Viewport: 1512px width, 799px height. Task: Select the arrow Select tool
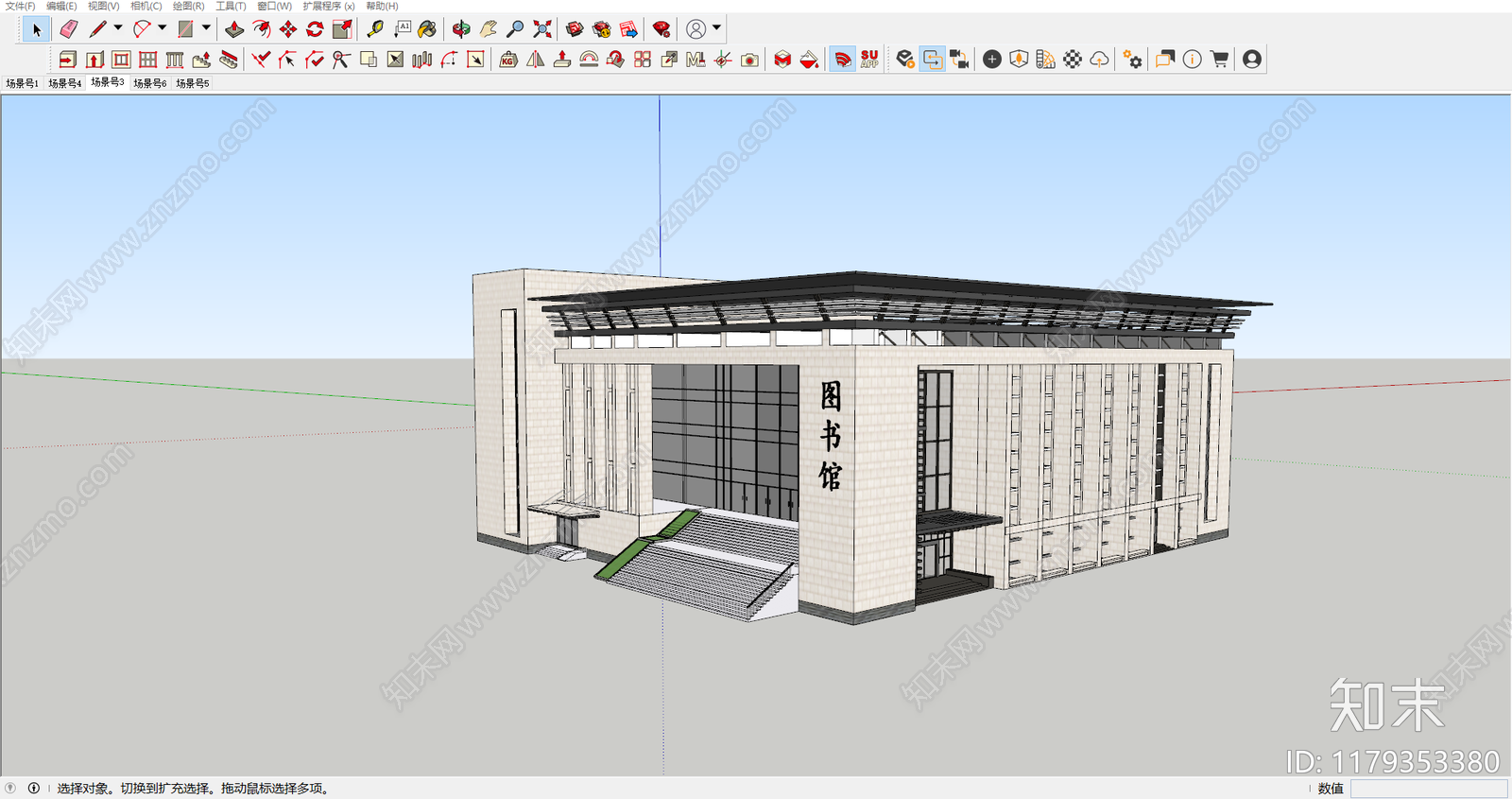click(x=35, y=30)
